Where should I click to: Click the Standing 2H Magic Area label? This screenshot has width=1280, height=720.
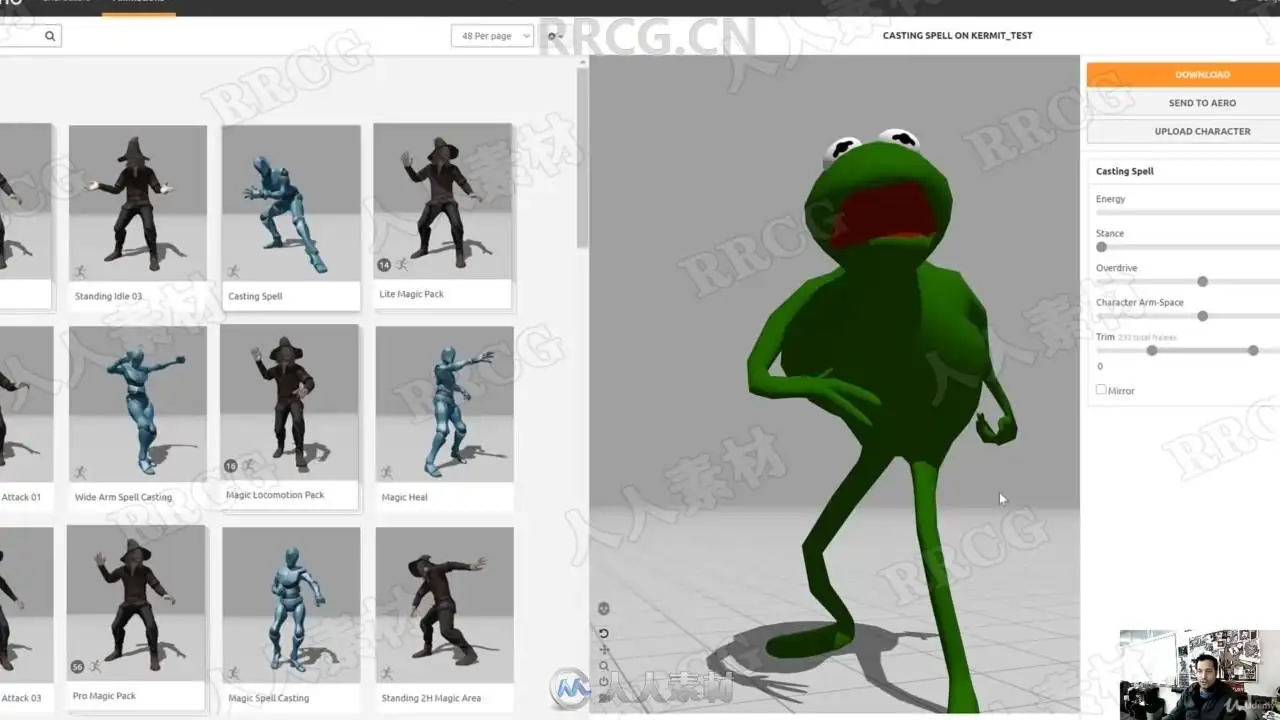point(431,698)
